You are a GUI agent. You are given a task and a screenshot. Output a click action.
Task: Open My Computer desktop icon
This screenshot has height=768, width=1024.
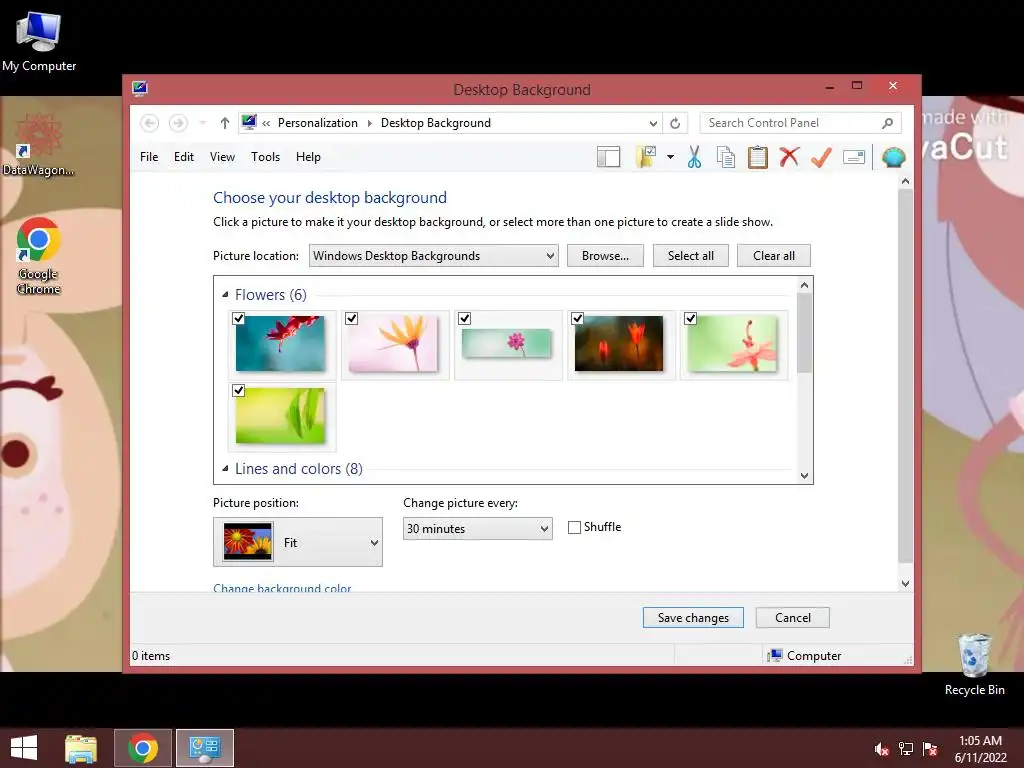[x=39, y=42]
